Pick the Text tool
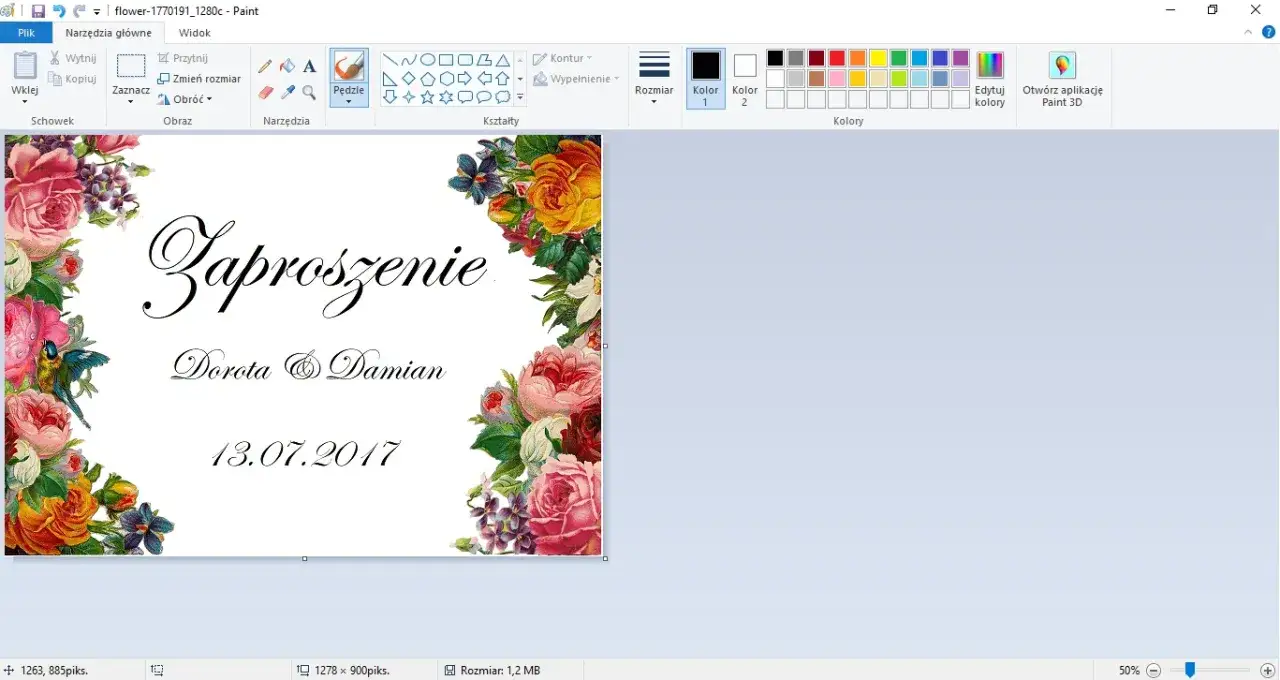This screenshot has height=680, width=1280. click(309, 66)
